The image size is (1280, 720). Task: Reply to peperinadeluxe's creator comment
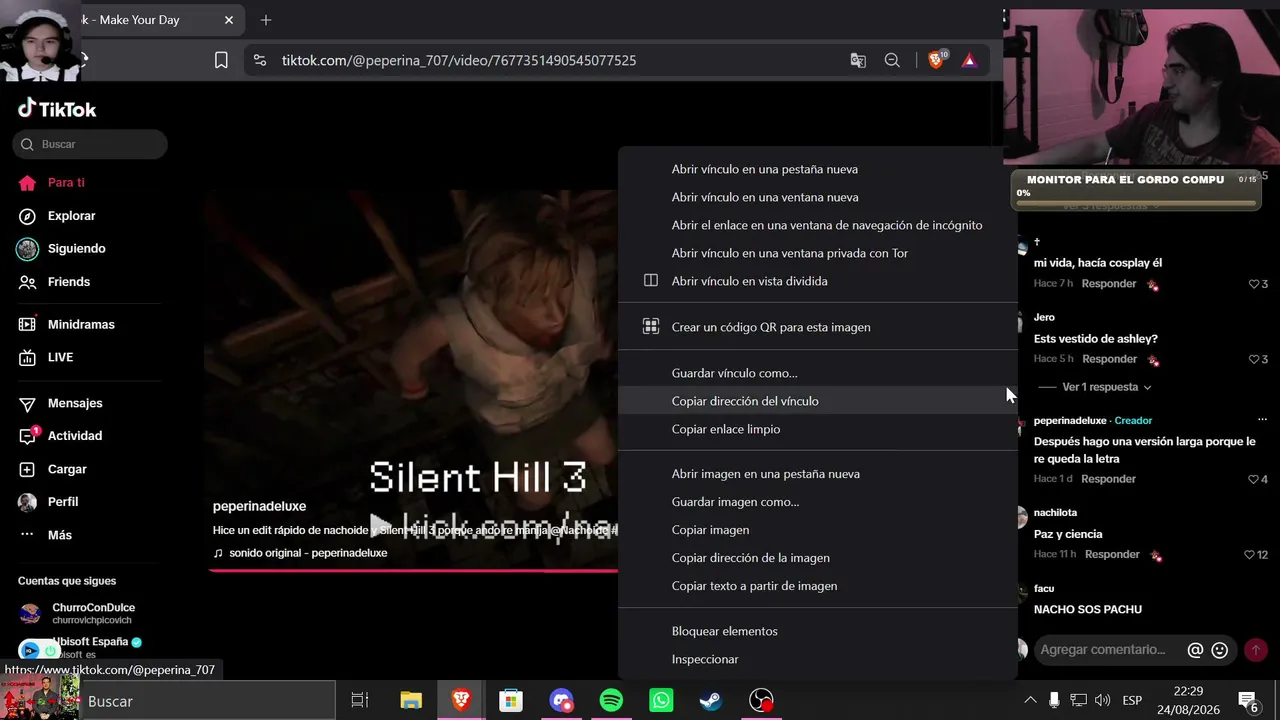(x=1108, y=480)
